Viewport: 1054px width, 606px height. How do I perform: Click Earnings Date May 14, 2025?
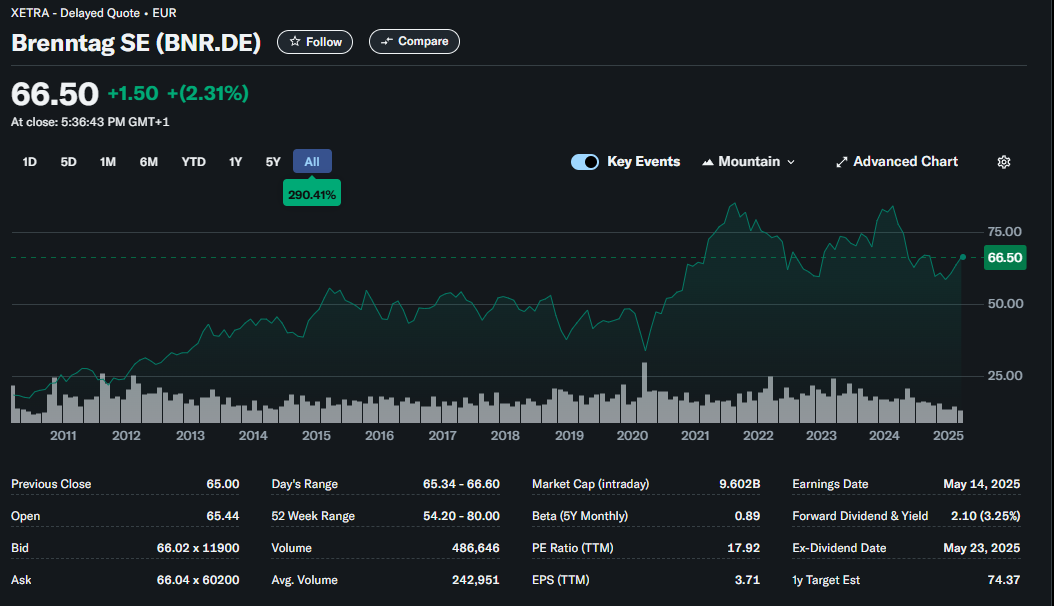coord(981,484)
